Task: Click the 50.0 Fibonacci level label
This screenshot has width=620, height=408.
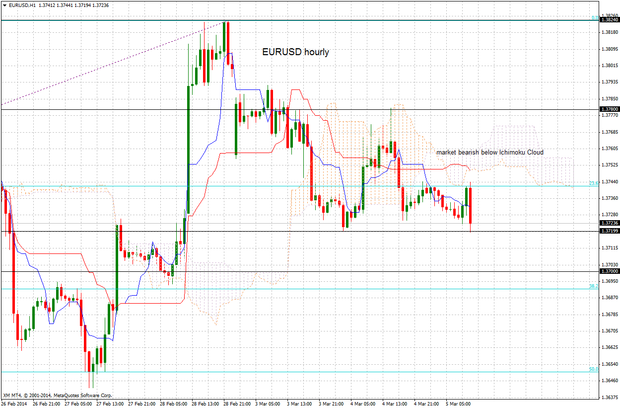Action: click(594, 369)
